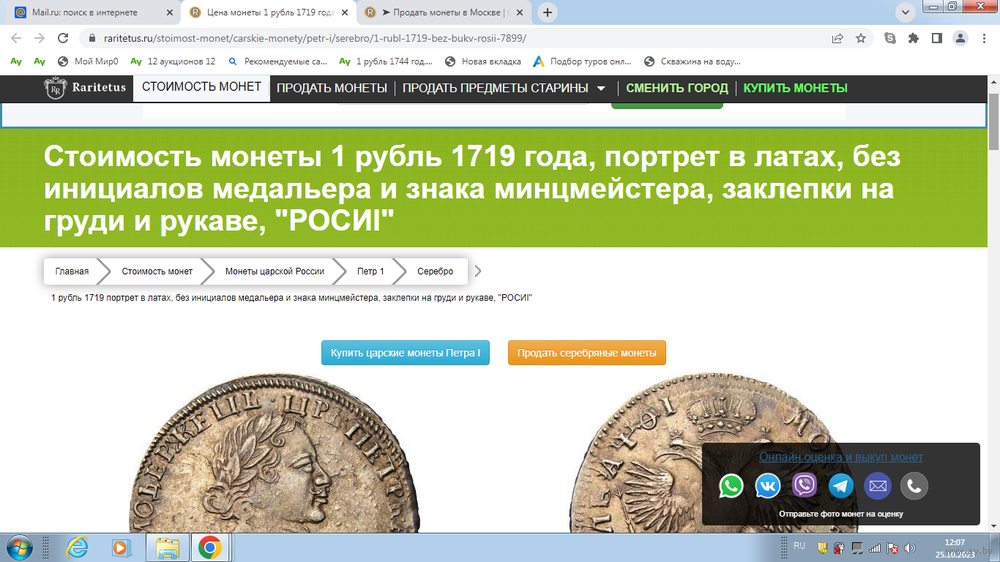Open VK contact icon
Viewport: 1000px width, 562px height.
768,486
